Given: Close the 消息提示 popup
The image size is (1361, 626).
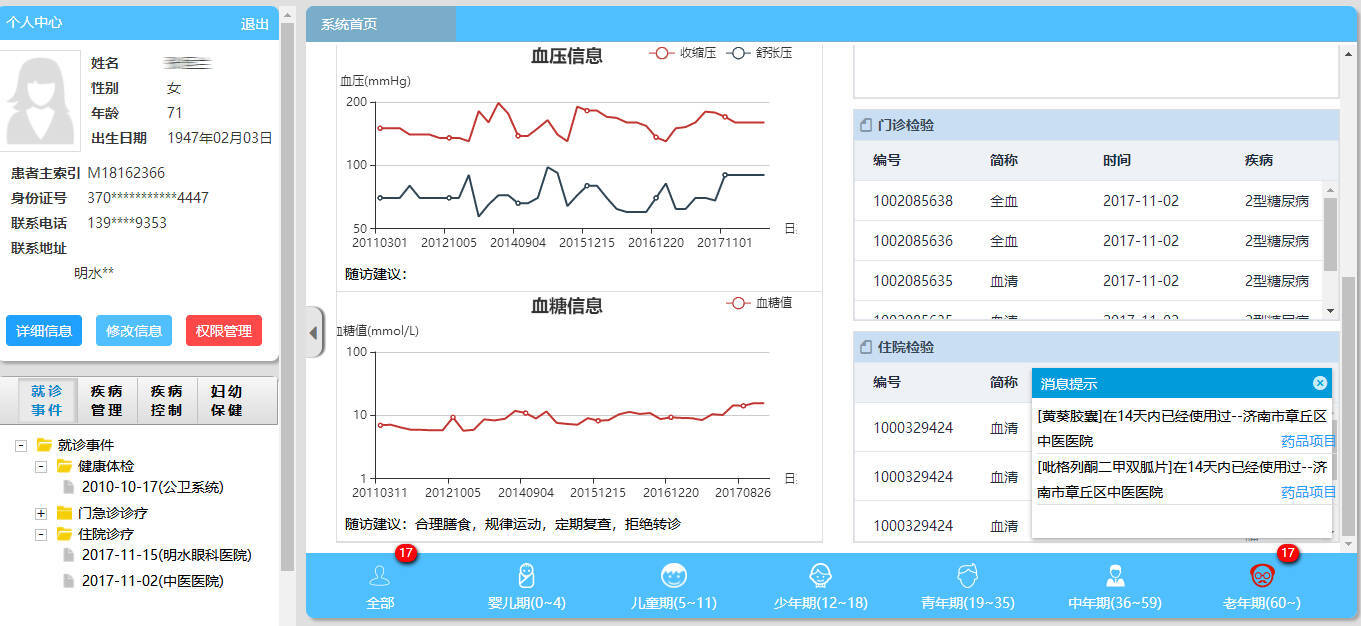Looking at the screenshot, I should coord(1320,383).
